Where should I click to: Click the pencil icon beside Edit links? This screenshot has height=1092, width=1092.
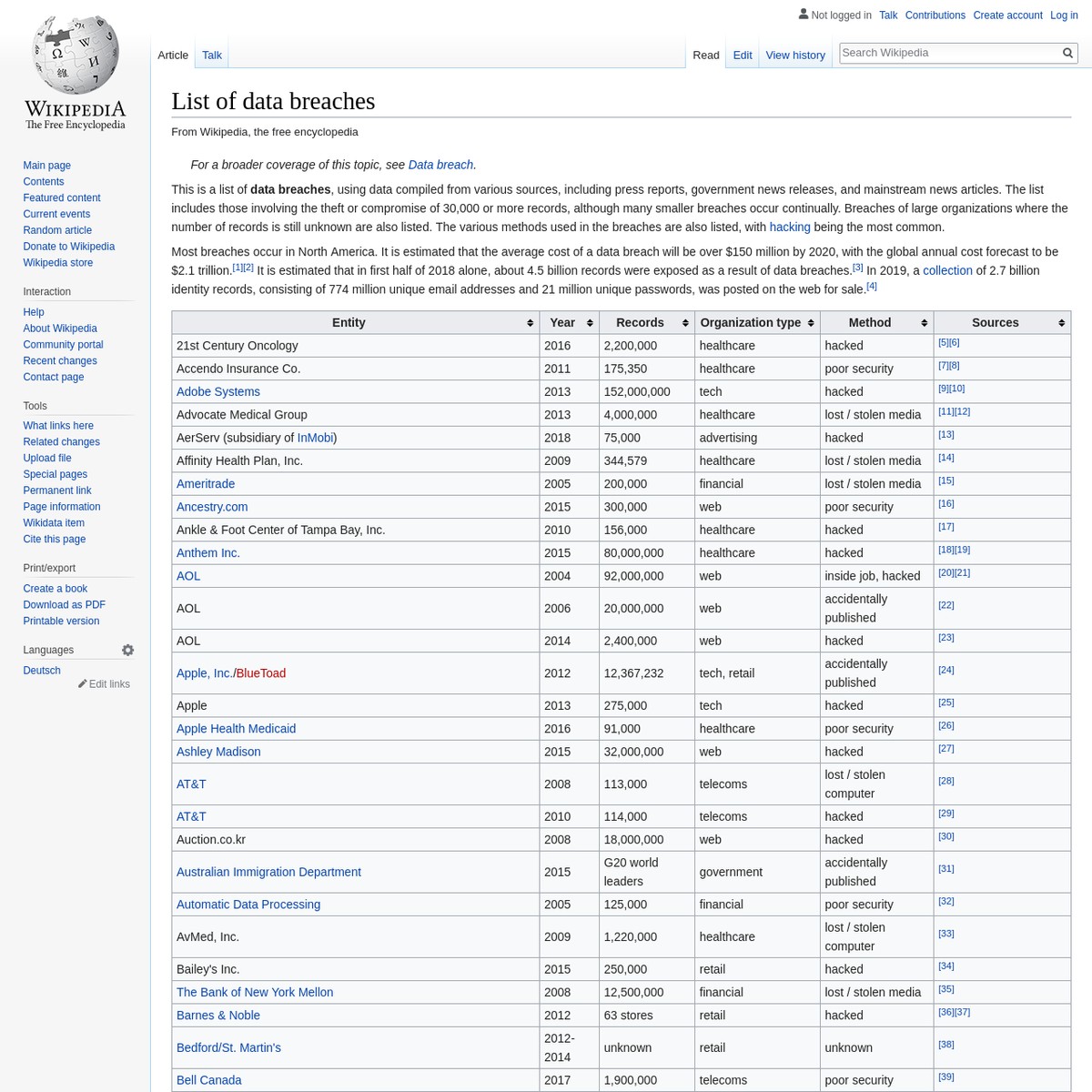[83, 683]
